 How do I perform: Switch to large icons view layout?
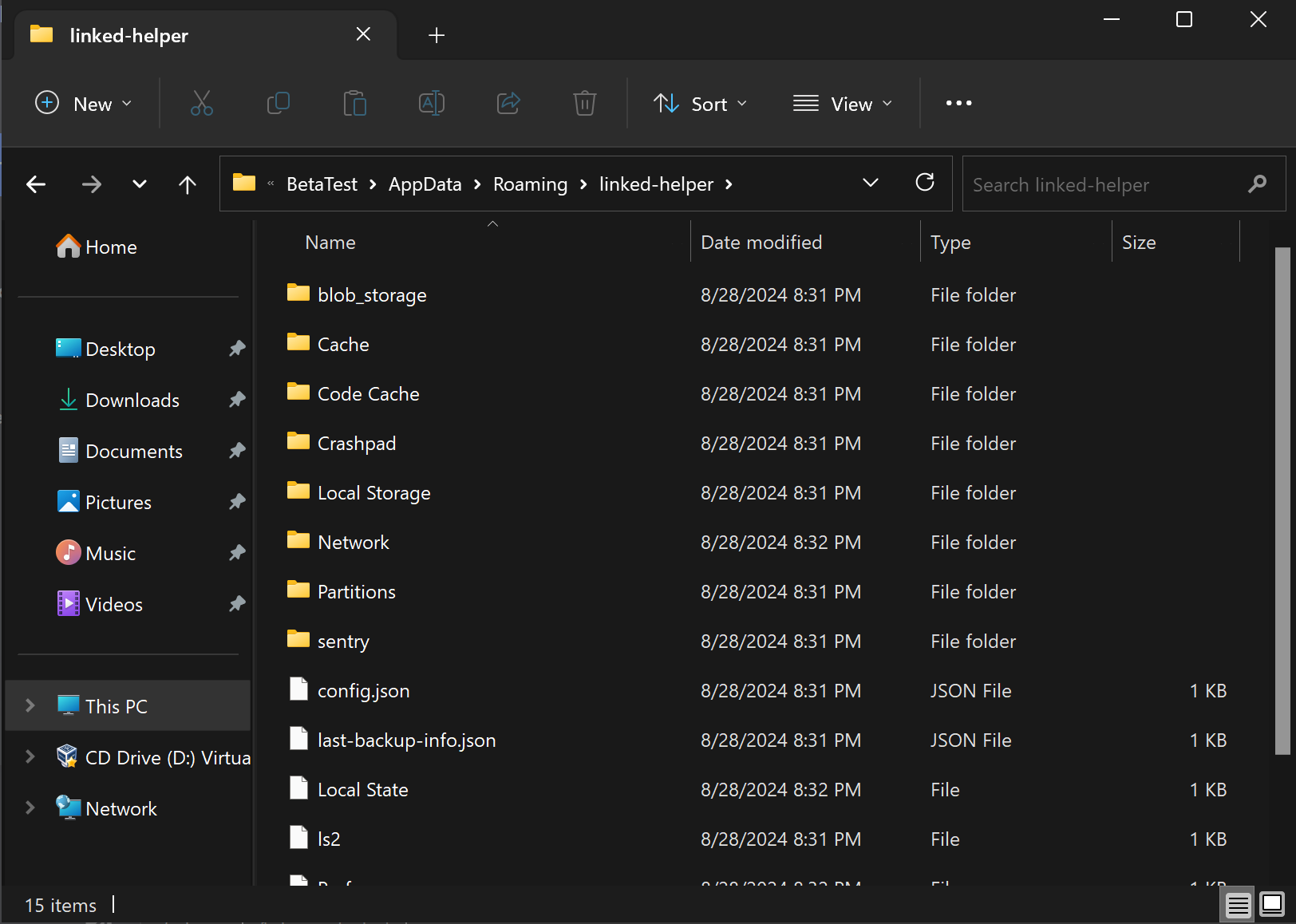pyautogui.click(x=1272, y=905)
